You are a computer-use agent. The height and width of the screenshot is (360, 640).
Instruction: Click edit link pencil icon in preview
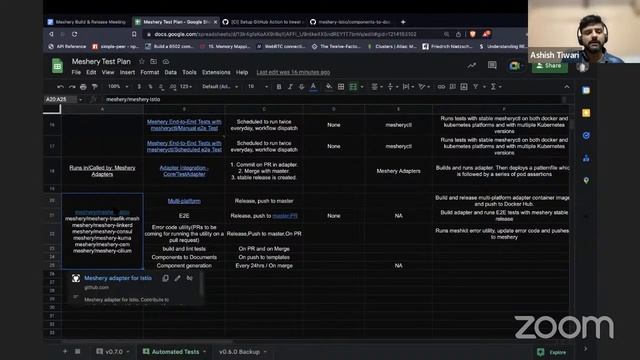tap(177, 278)
